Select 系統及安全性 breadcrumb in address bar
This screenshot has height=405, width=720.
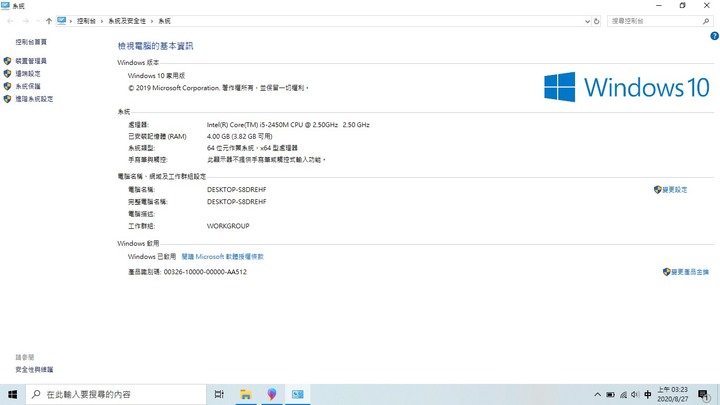point(127,21)
